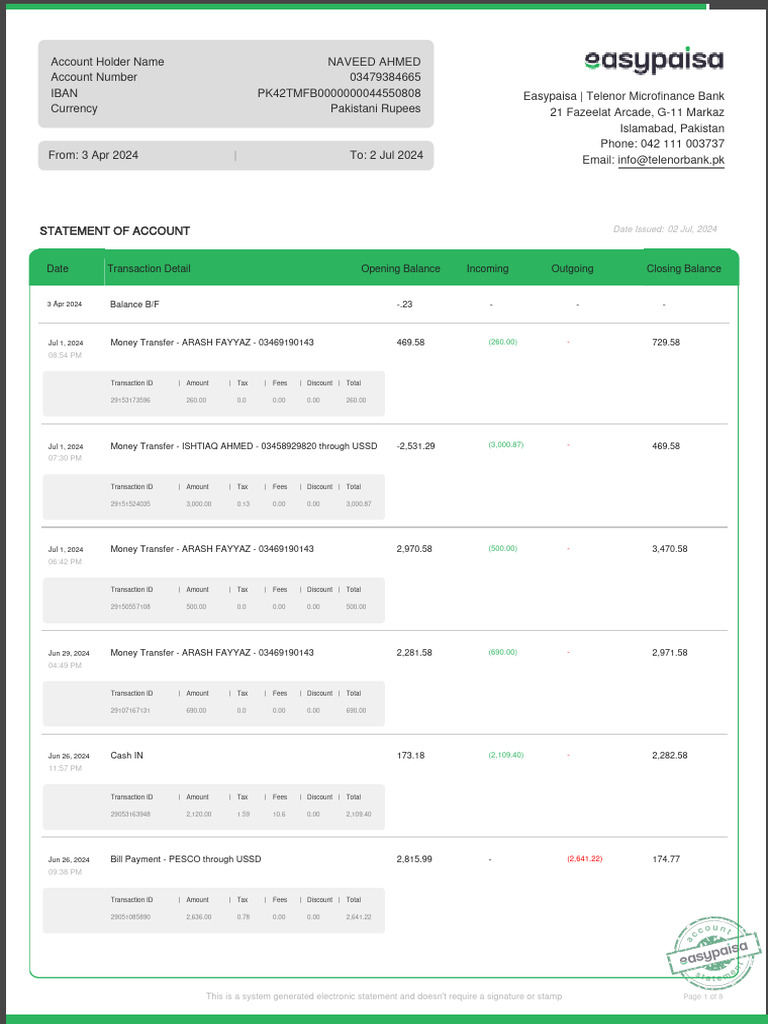Click the easypaisa logo at top
Viewport: 768px width, 1024px height.
pos(653,61)
